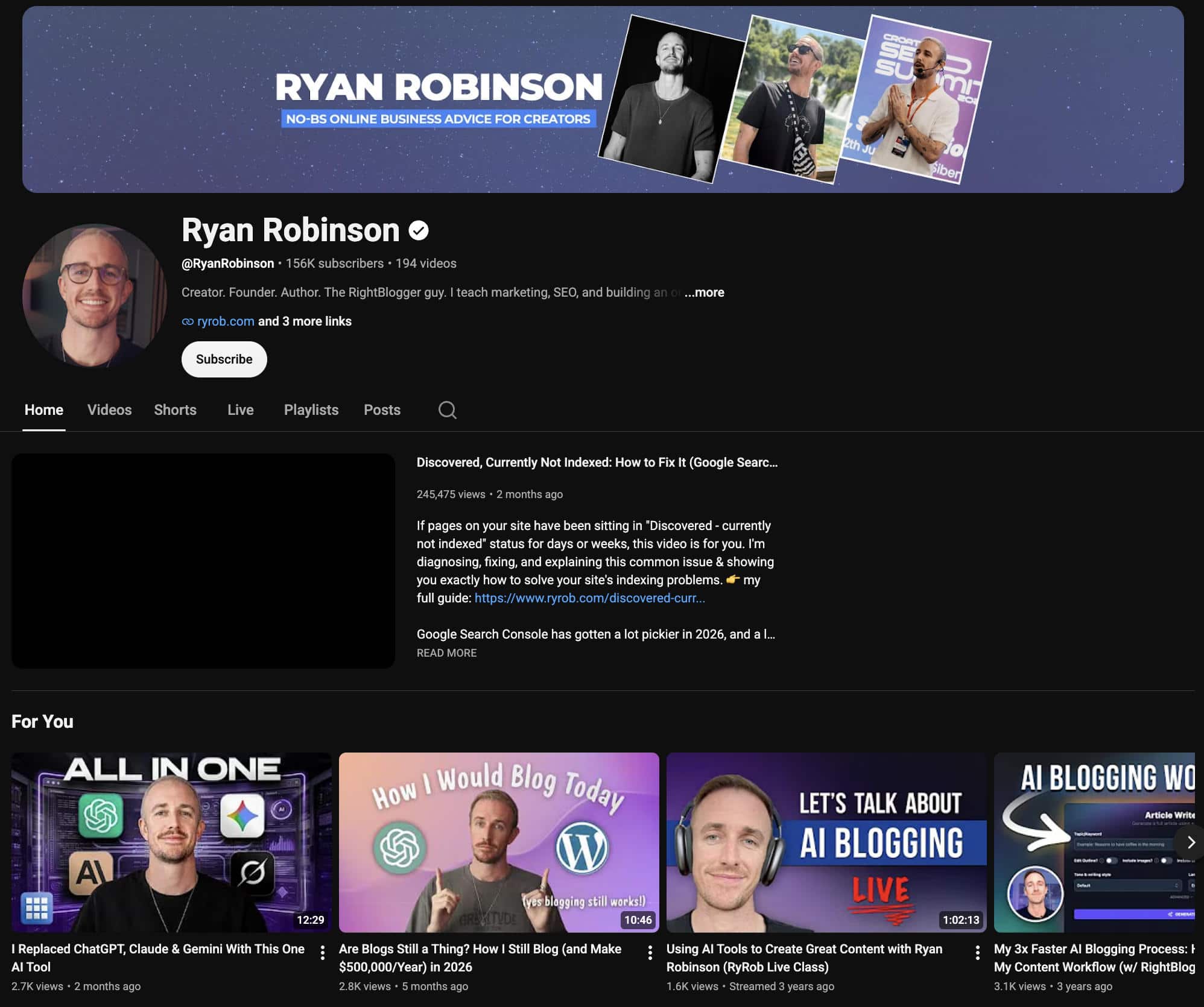Image resolution: width=1204 pixels, height=1007 pixels.
Task: Show next For You videos arrow
Action: 1190,842
